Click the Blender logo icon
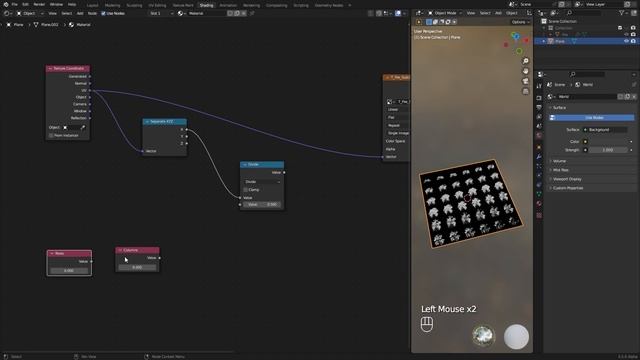 pyautogui.click(x=6, y=4)
